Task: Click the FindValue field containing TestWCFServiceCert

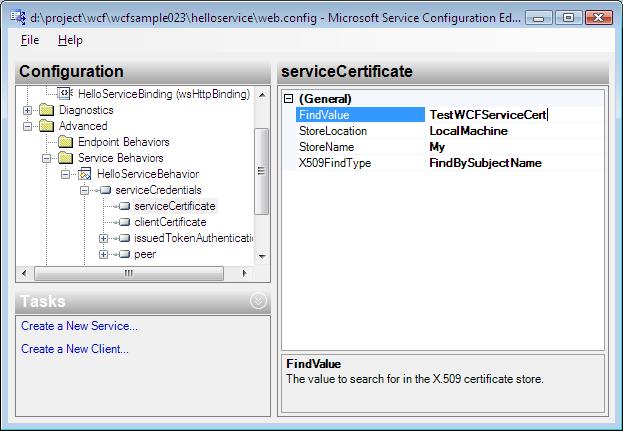Action: point(515,115)
